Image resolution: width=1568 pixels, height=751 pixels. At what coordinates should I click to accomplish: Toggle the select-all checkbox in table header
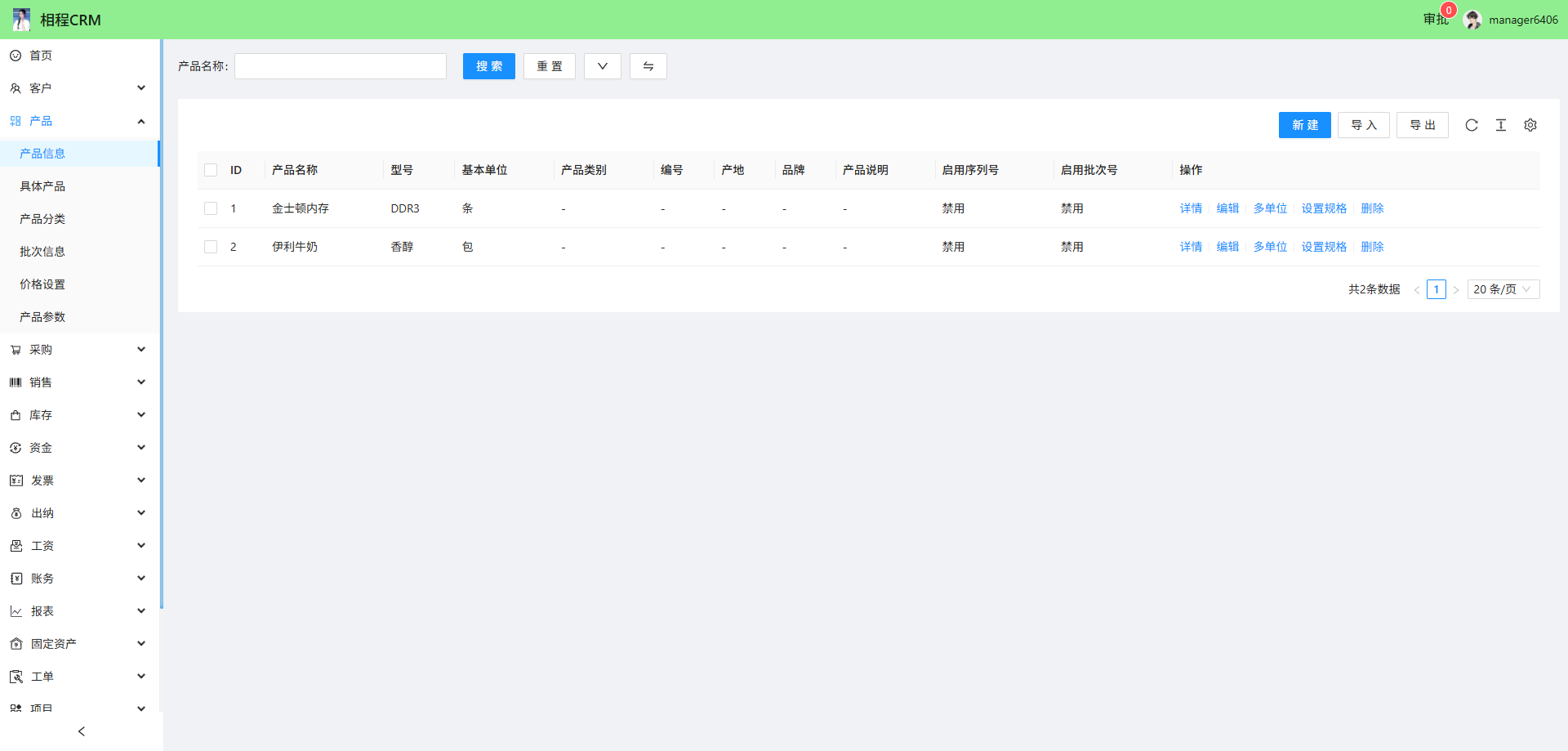[x=211, y=170]
